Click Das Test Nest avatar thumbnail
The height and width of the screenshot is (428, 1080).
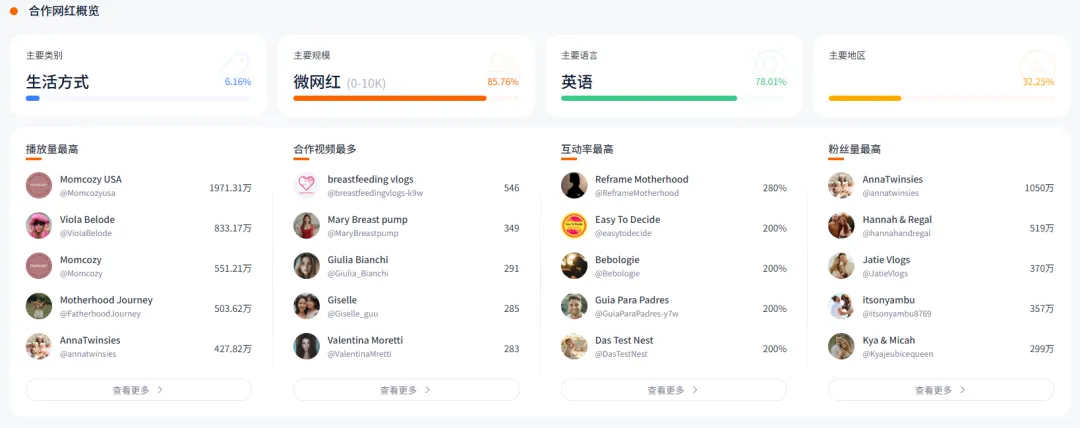tap(574, 346)
